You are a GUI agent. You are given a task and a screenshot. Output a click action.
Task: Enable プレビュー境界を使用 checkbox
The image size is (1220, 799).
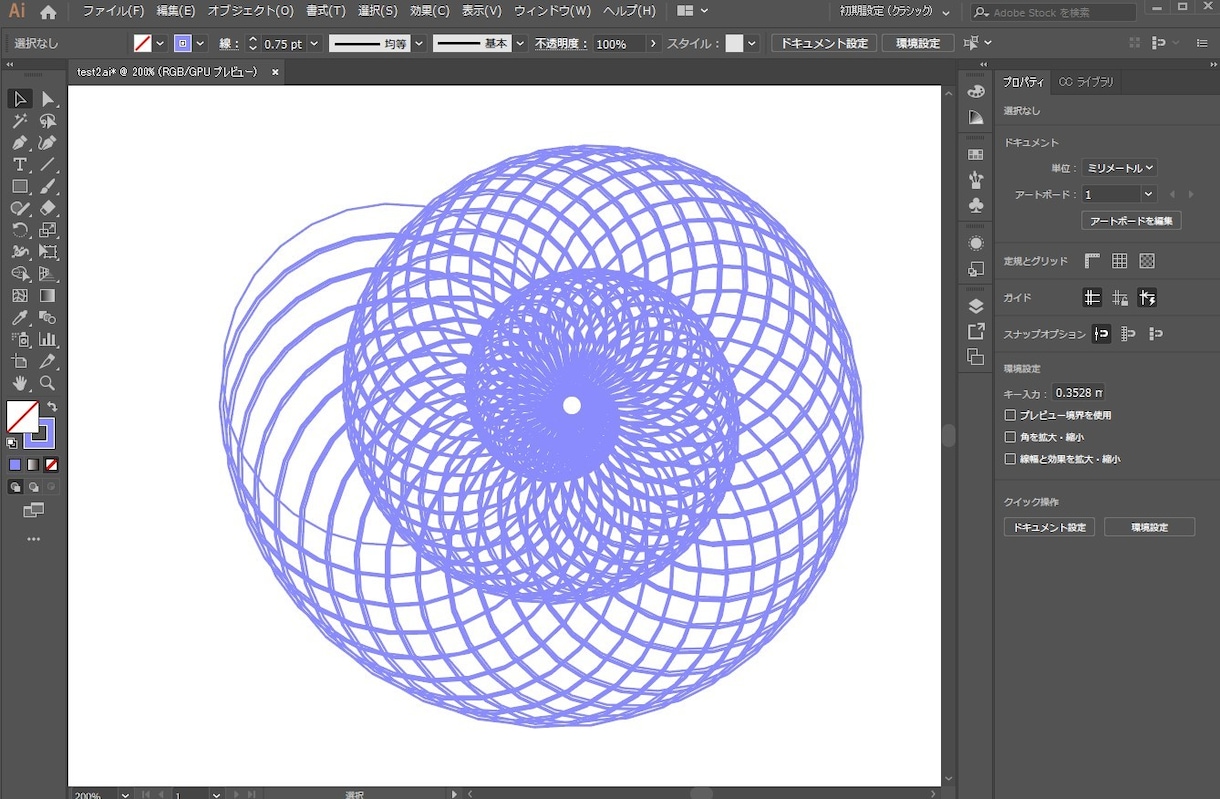1010,415
